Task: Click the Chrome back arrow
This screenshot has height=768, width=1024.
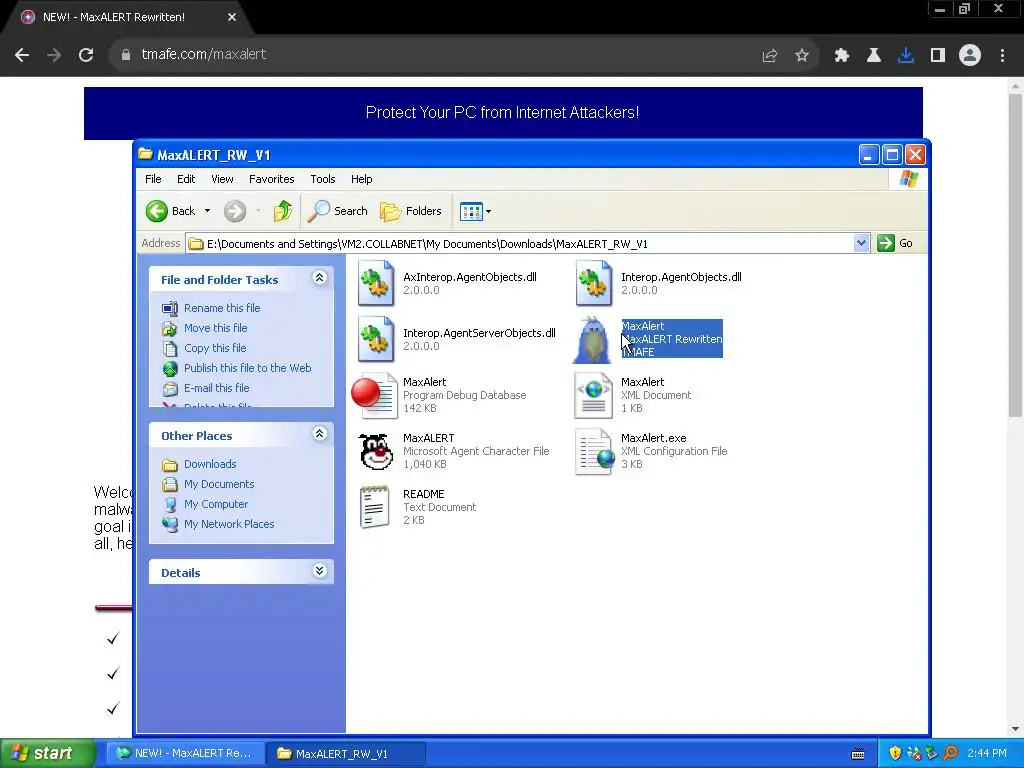Action: [x=22, y=55]
